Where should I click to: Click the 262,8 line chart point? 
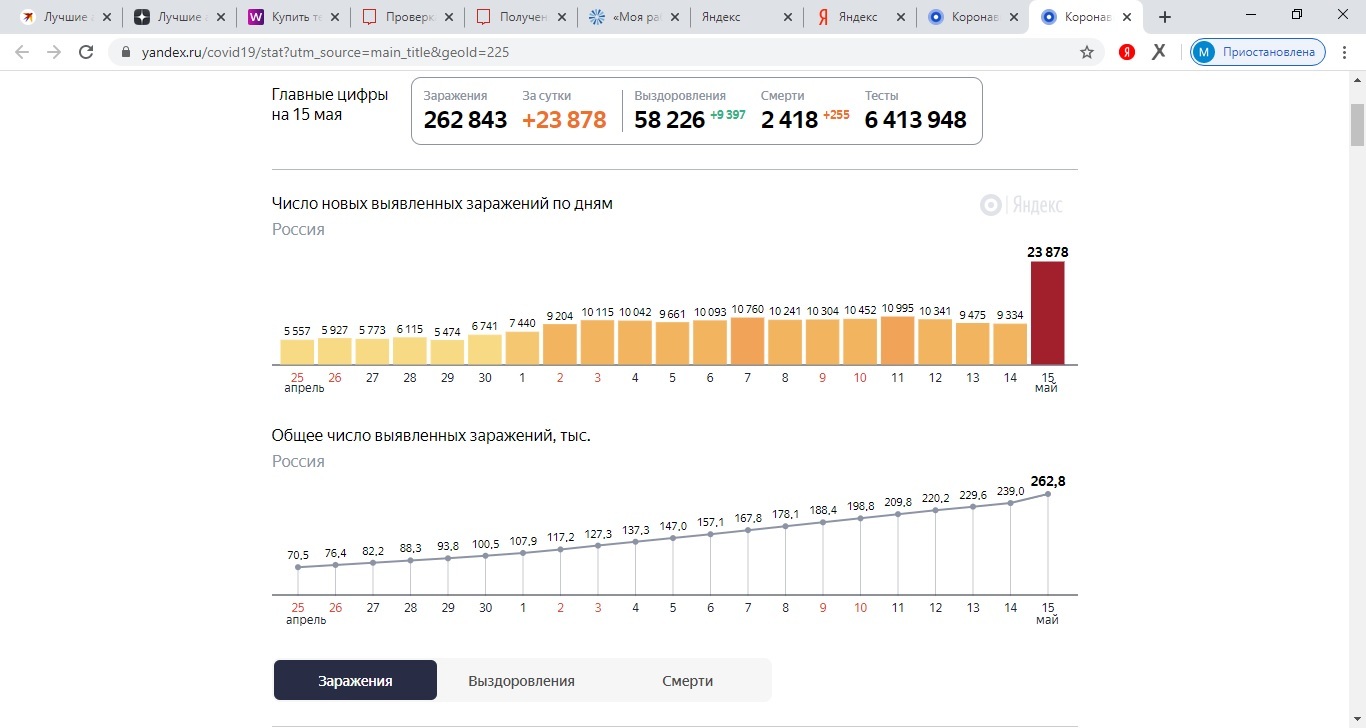tap(1048, 494)
